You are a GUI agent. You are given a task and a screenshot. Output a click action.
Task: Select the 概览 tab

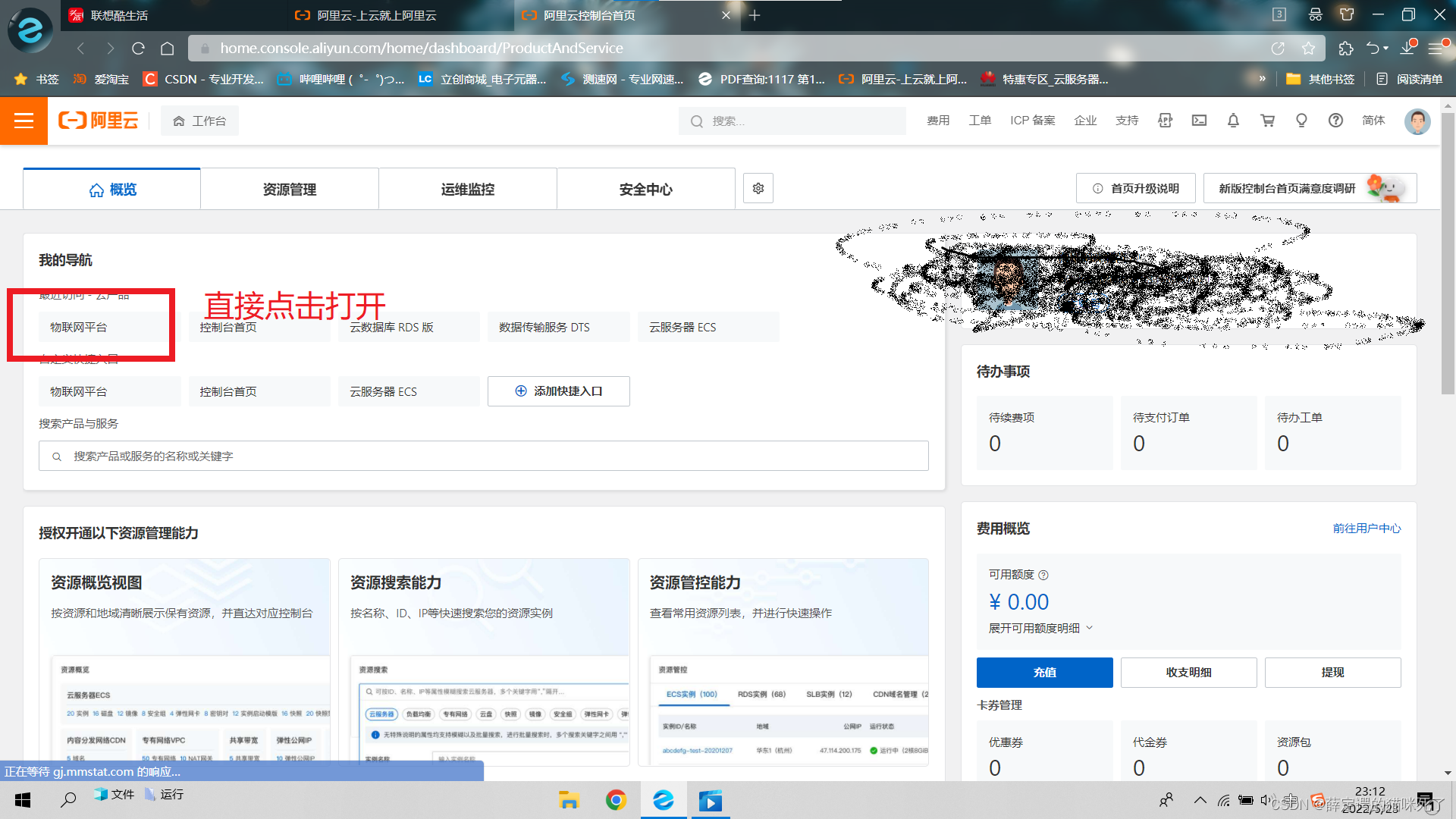click(112, 189)
